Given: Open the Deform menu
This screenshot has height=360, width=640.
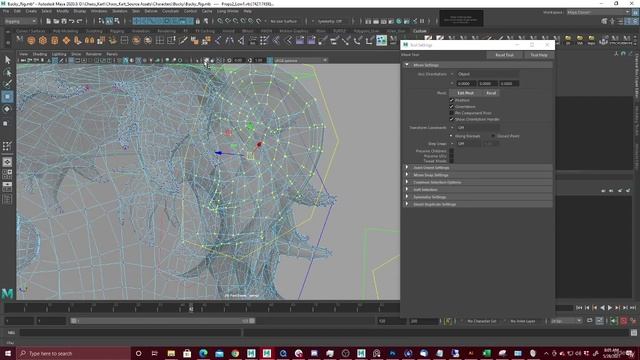Looking at the screenshot, I should tap(151, 11).
